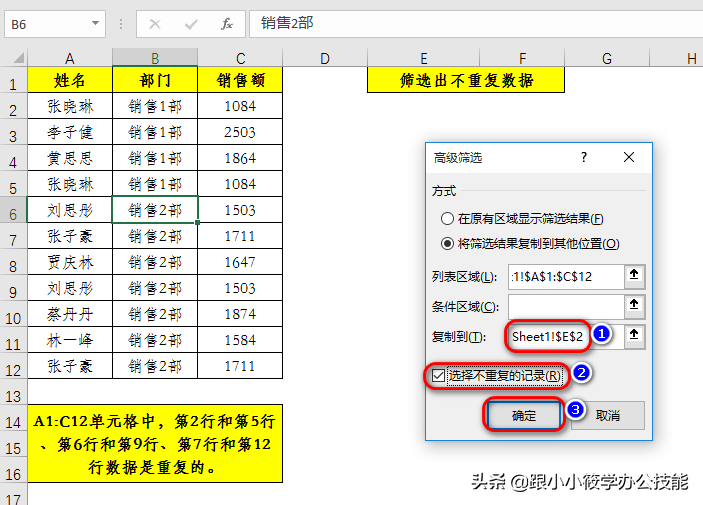Open the Name Box dropdown arrow
Viewport: 703px width, 505px height.
pyautogui.click(x=95, y=23)
